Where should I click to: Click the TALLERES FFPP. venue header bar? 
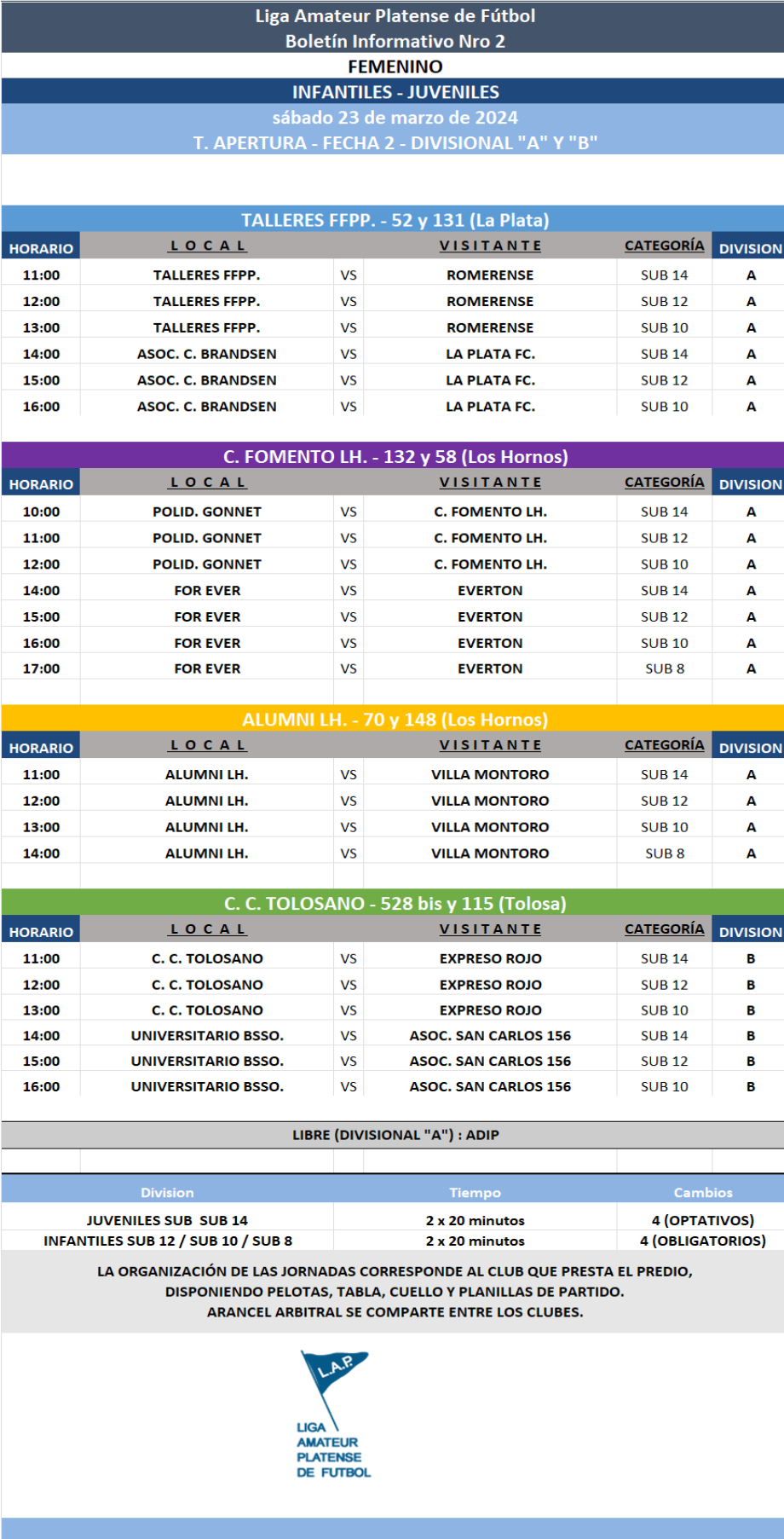(x=395, y=220)
